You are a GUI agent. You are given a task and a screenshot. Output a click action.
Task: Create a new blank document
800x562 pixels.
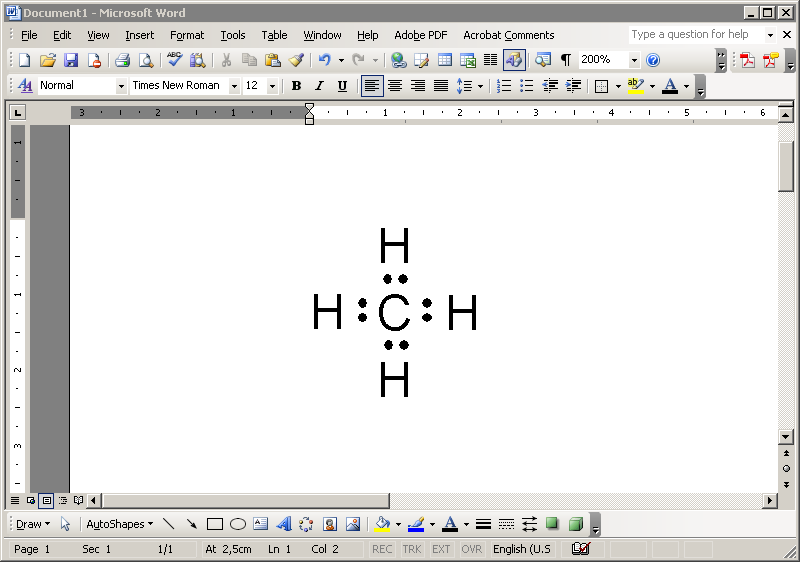tap(24, 60)
